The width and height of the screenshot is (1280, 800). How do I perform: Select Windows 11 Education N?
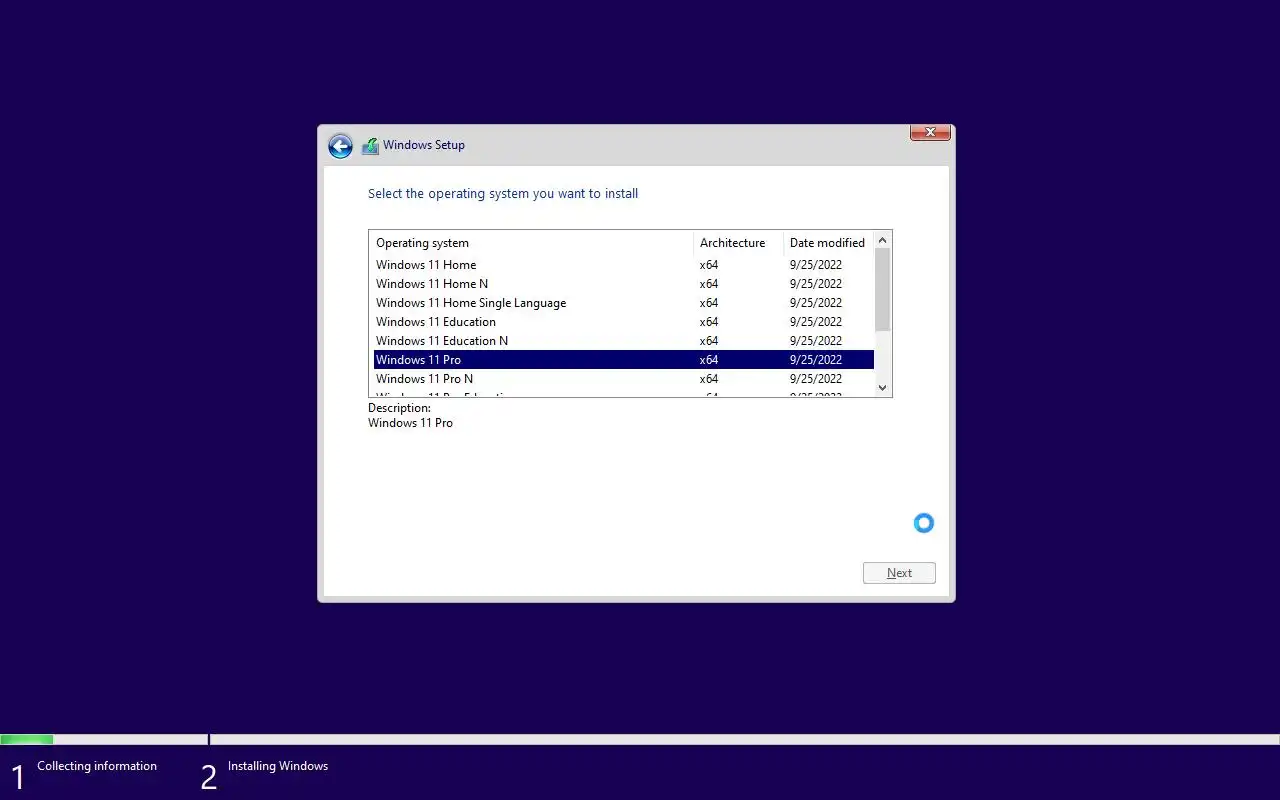tap(623, 341)
